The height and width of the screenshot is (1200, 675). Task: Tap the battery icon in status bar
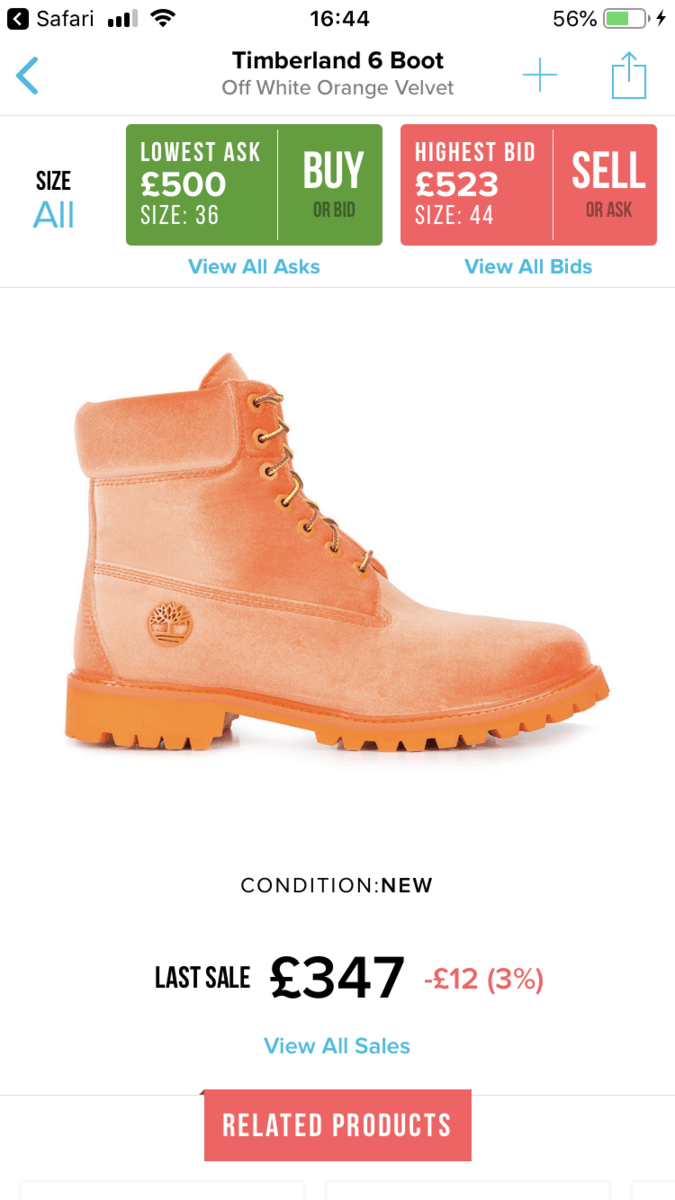[x=628, y=18]
